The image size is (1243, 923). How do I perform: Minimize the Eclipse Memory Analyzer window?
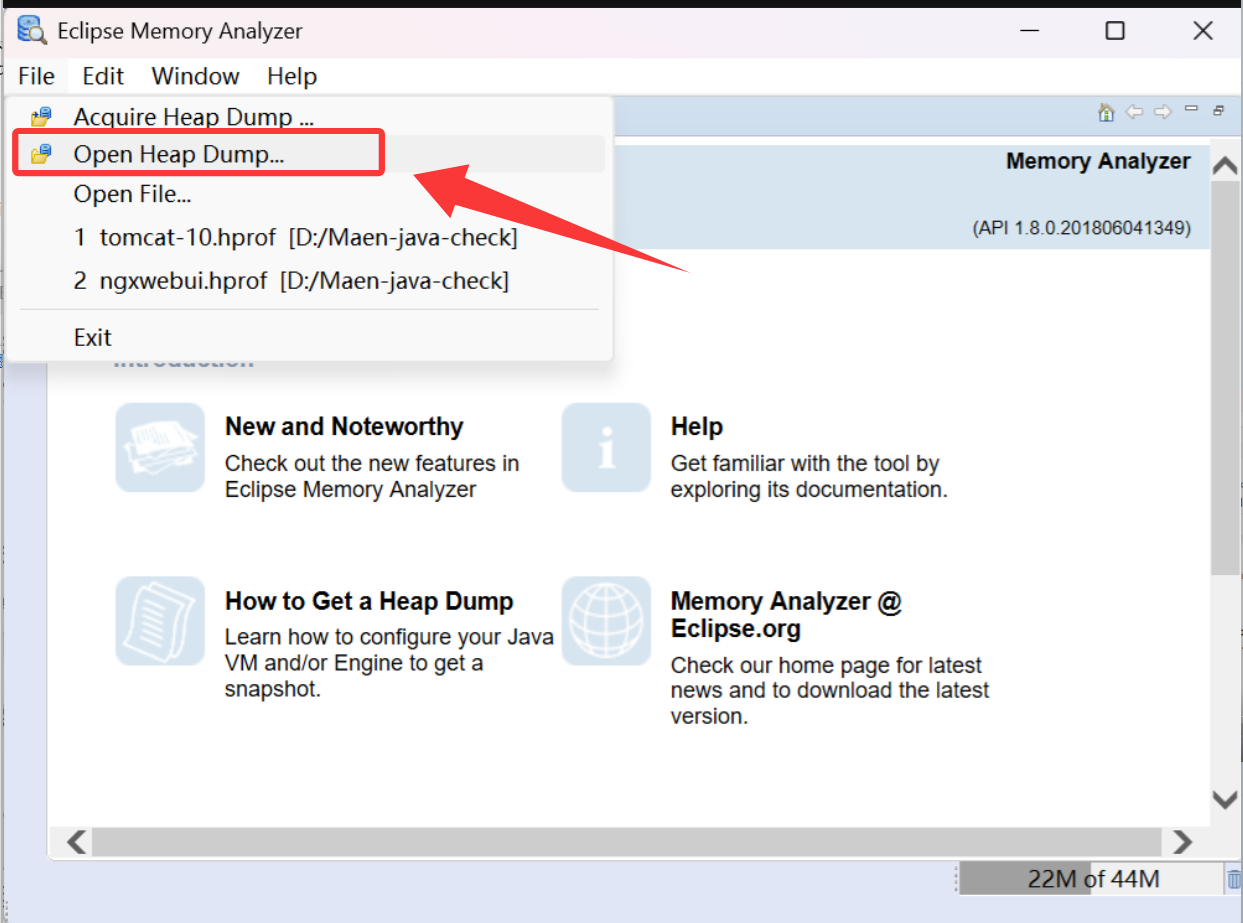pyautogui.click(x=1029, y=31)
